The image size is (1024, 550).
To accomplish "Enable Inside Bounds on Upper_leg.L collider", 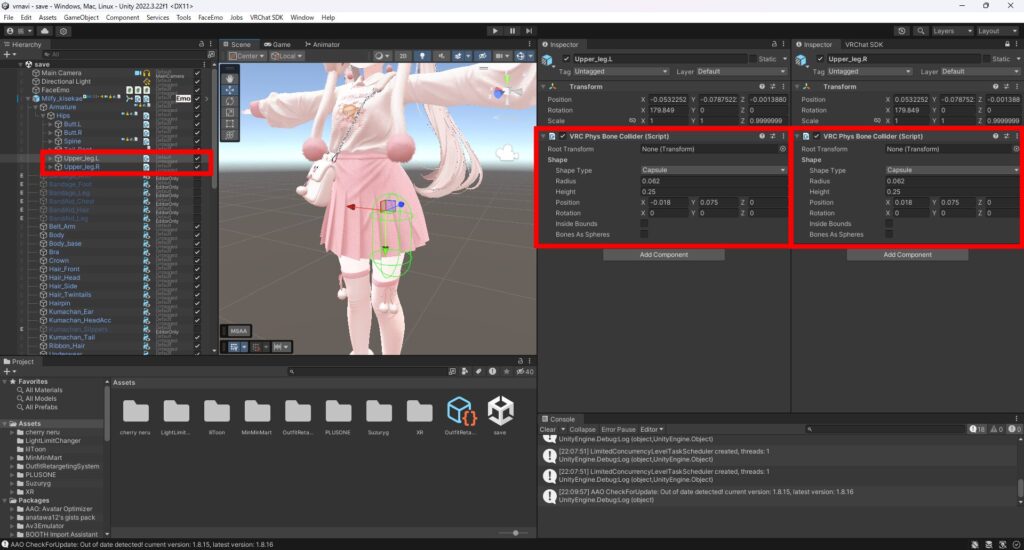I will coord(644,224).
